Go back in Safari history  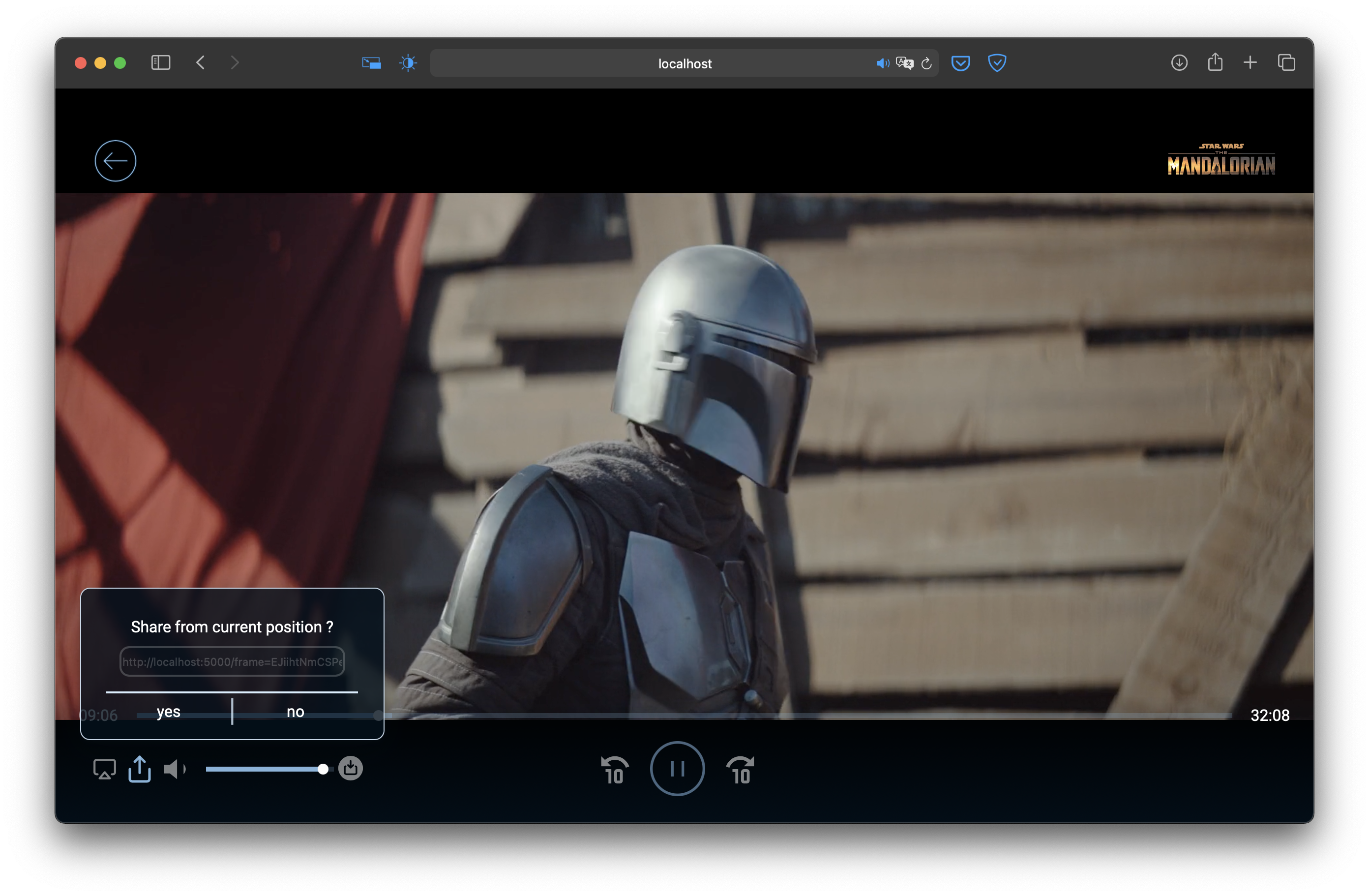[x=200, y=62]
